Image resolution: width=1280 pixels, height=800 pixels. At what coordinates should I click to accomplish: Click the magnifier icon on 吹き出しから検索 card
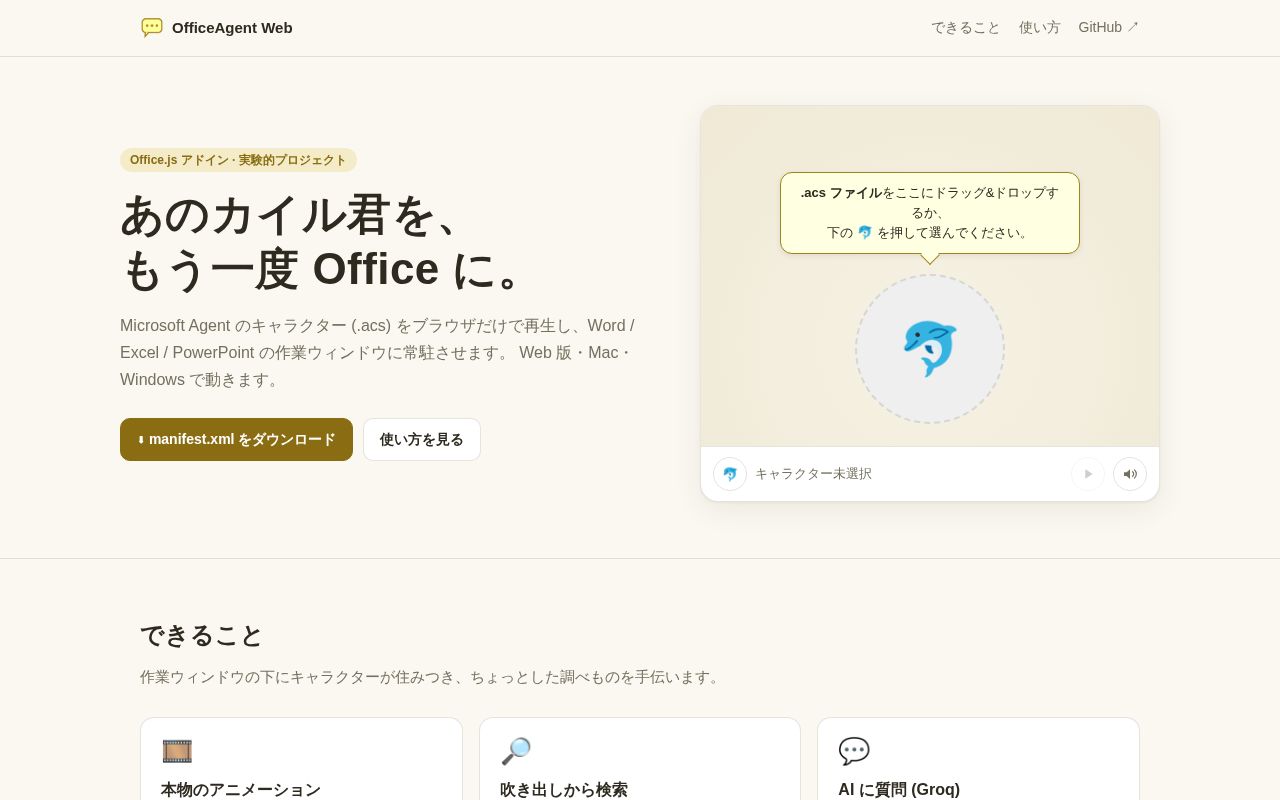[516, 751]
